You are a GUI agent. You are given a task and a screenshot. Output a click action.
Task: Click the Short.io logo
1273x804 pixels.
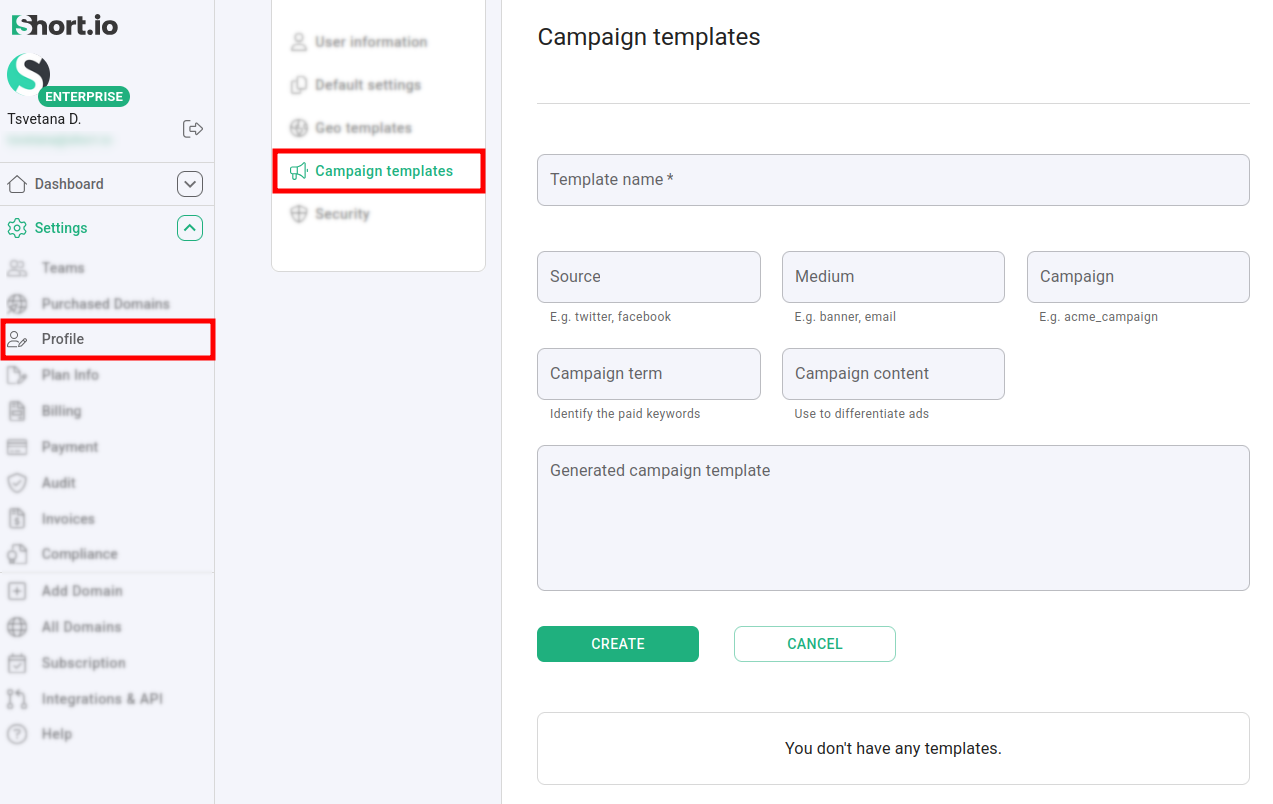[x=65, y=25]
